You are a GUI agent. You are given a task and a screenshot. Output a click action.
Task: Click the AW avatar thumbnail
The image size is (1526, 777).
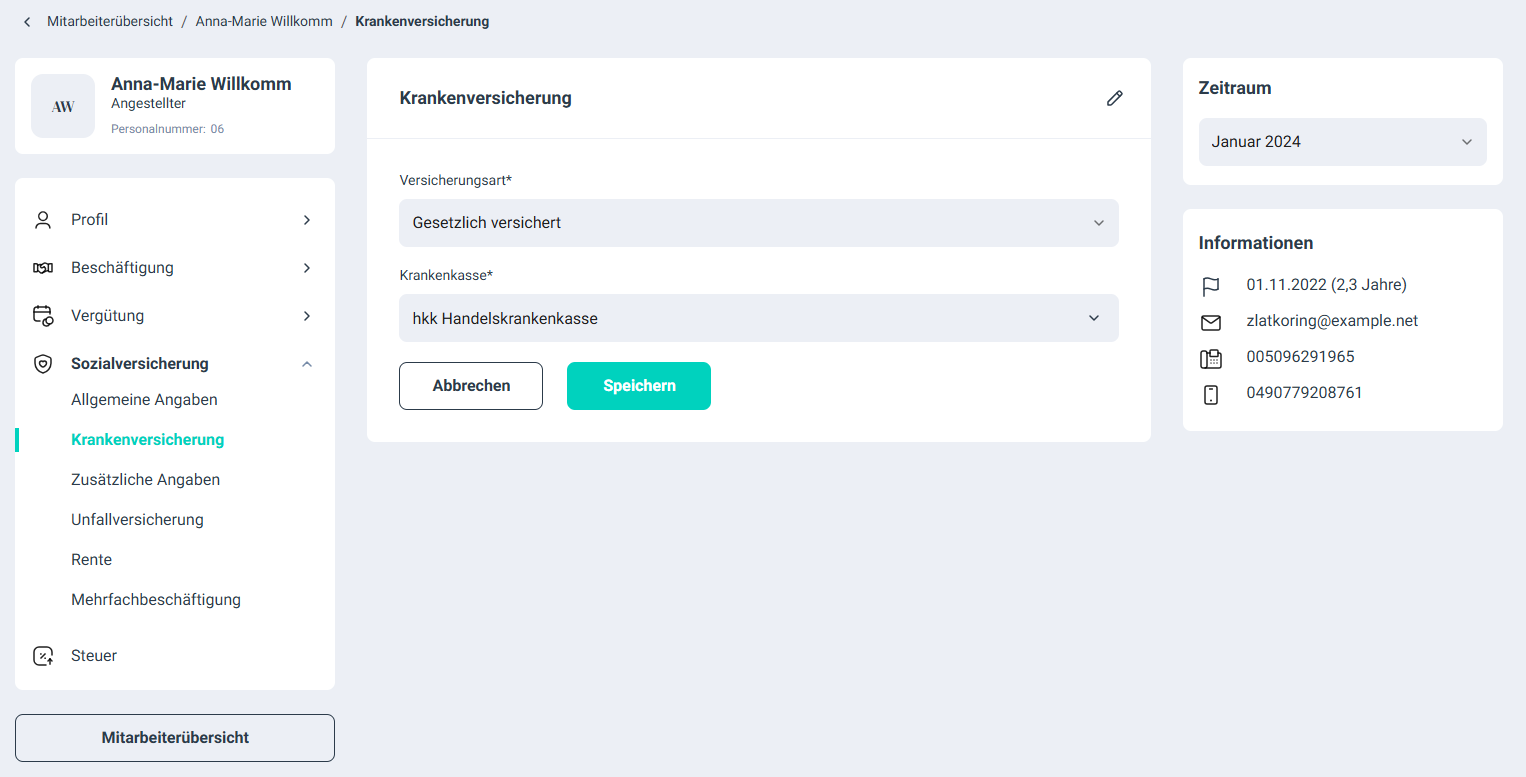(63, 106)
